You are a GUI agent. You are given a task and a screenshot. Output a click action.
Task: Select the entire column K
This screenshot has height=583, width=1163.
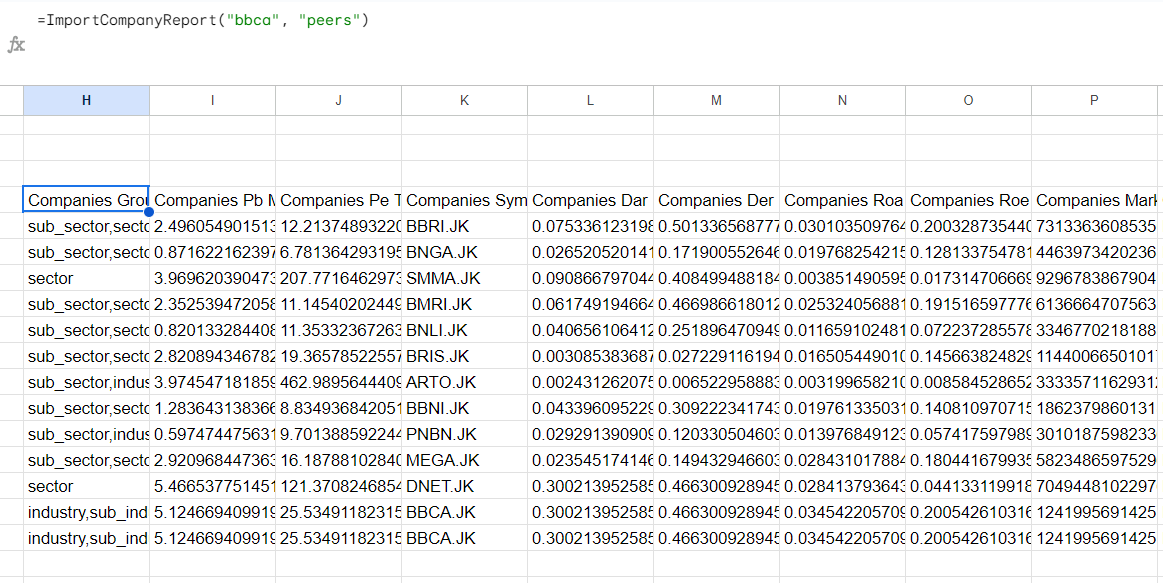click(x=464, y=100)
